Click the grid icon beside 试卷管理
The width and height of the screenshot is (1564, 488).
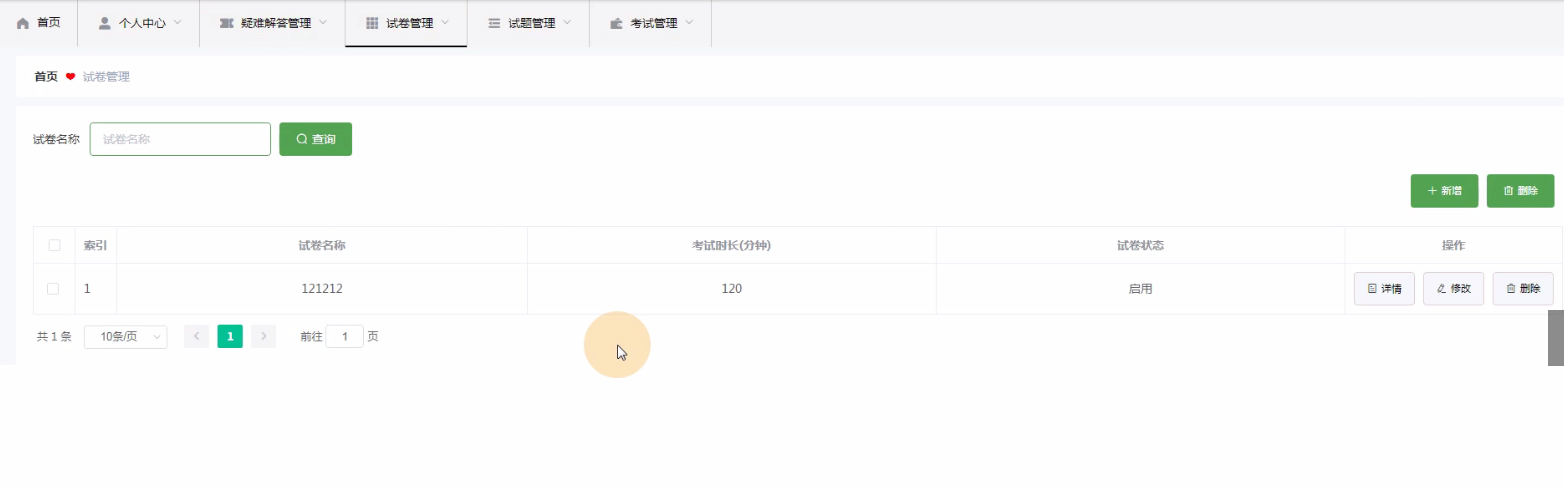[x=372, y=23]
